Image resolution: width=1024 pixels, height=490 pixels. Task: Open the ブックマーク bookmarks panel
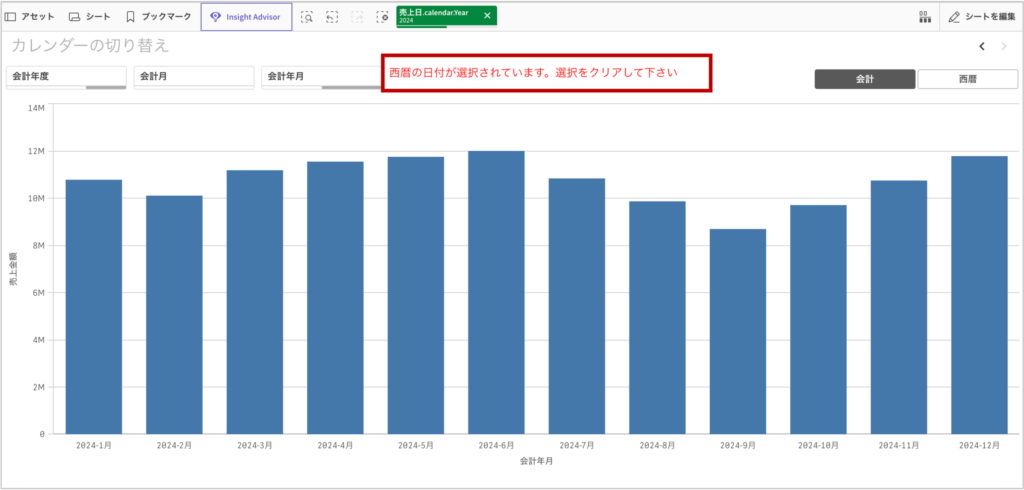158,17
